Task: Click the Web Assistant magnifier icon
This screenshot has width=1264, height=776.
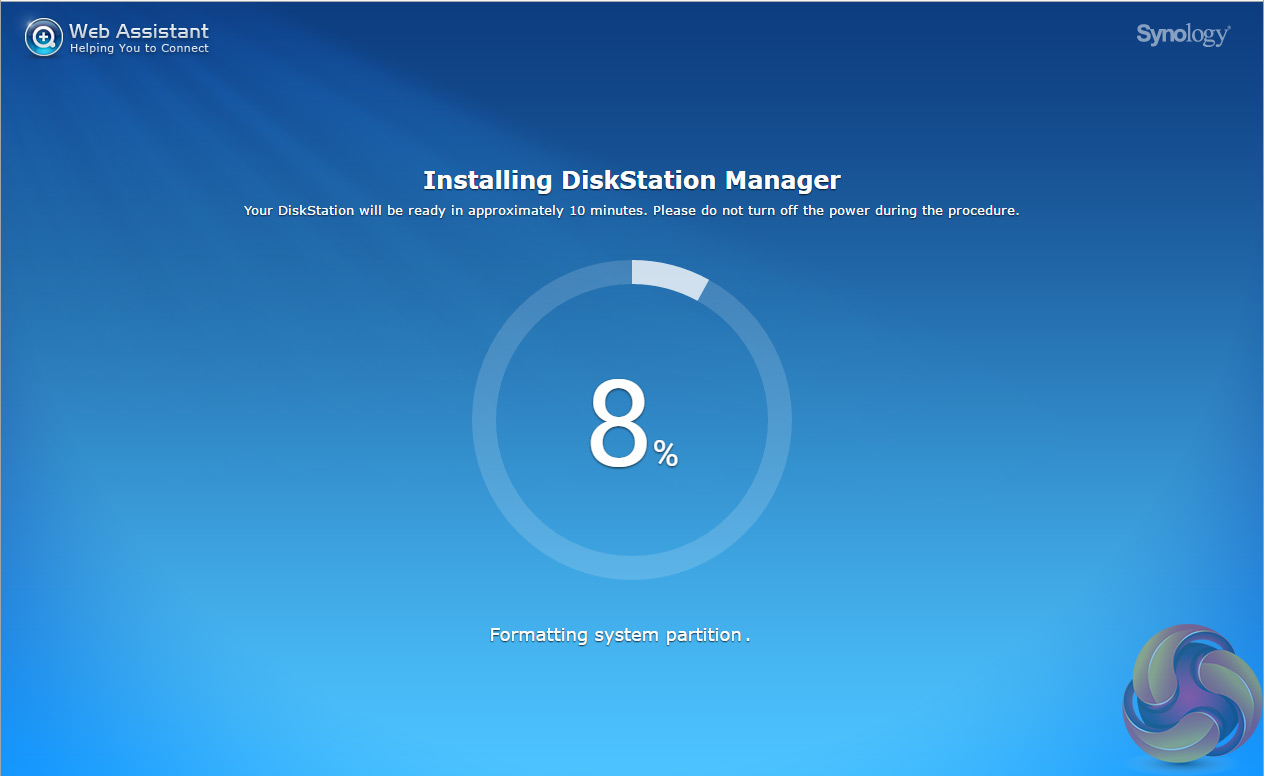Action: 44,38
